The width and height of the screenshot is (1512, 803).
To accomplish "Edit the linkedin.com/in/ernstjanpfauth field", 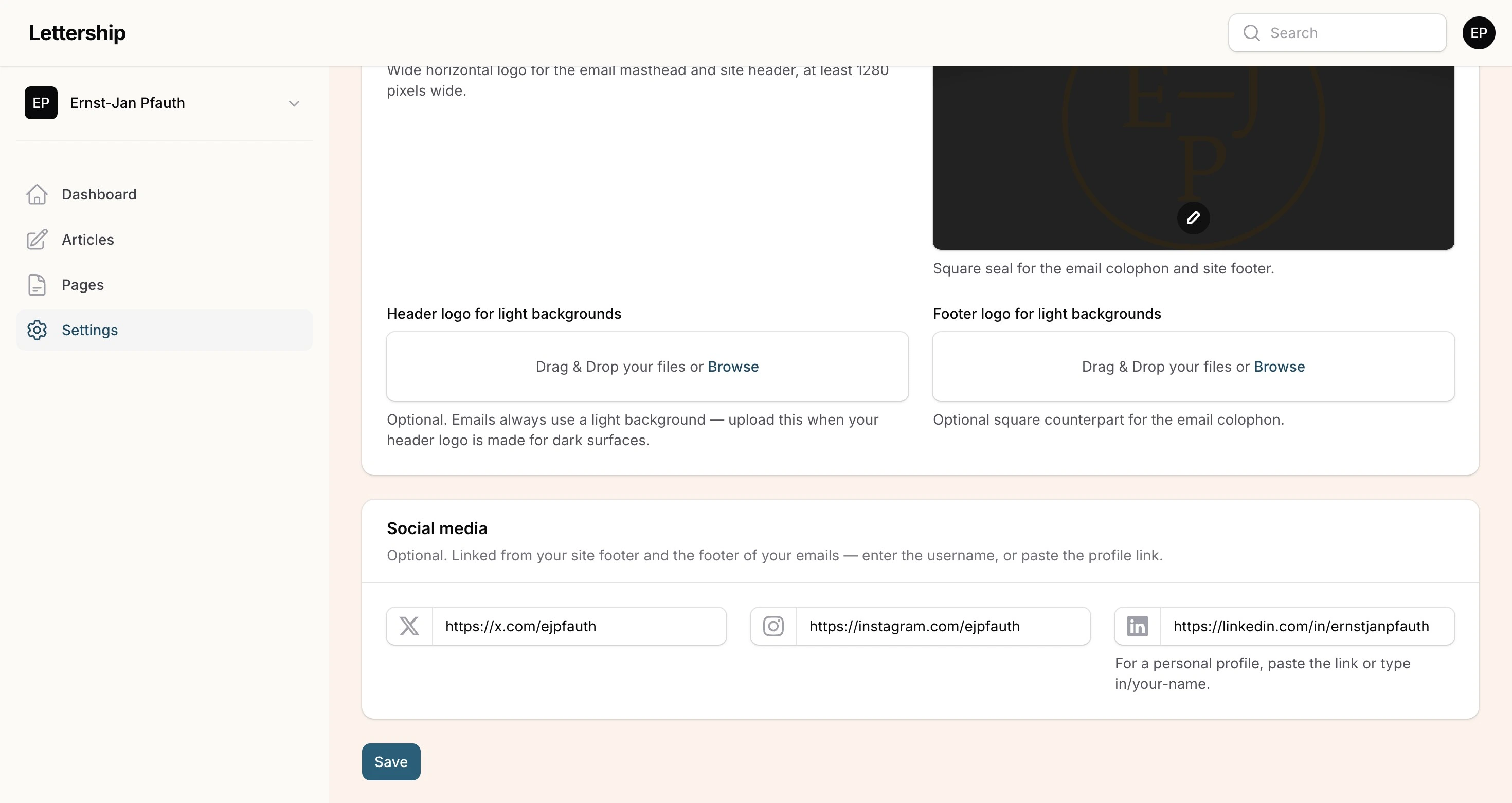I will tap(1307, 626).
